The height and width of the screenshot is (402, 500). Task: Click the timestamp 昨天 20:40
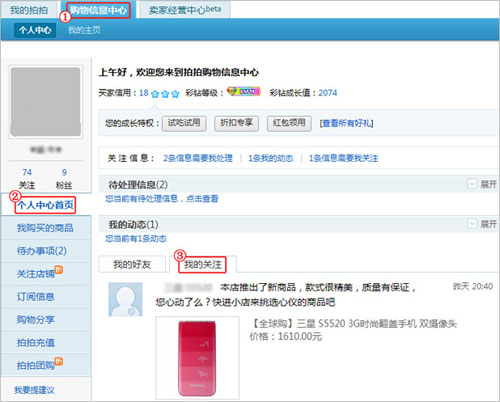click(x=473, y=286)
